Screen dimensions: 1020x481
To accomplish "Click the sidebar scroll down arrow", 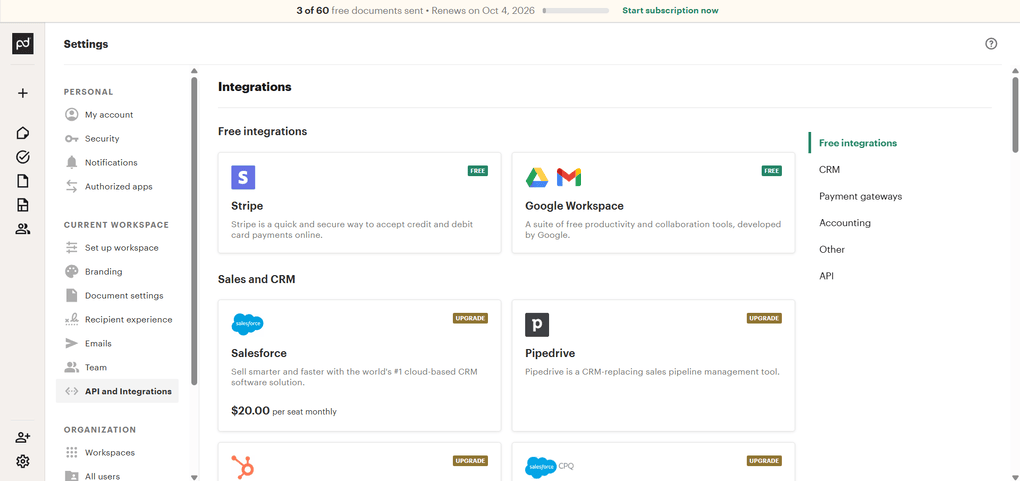I will tap(194, 477).
